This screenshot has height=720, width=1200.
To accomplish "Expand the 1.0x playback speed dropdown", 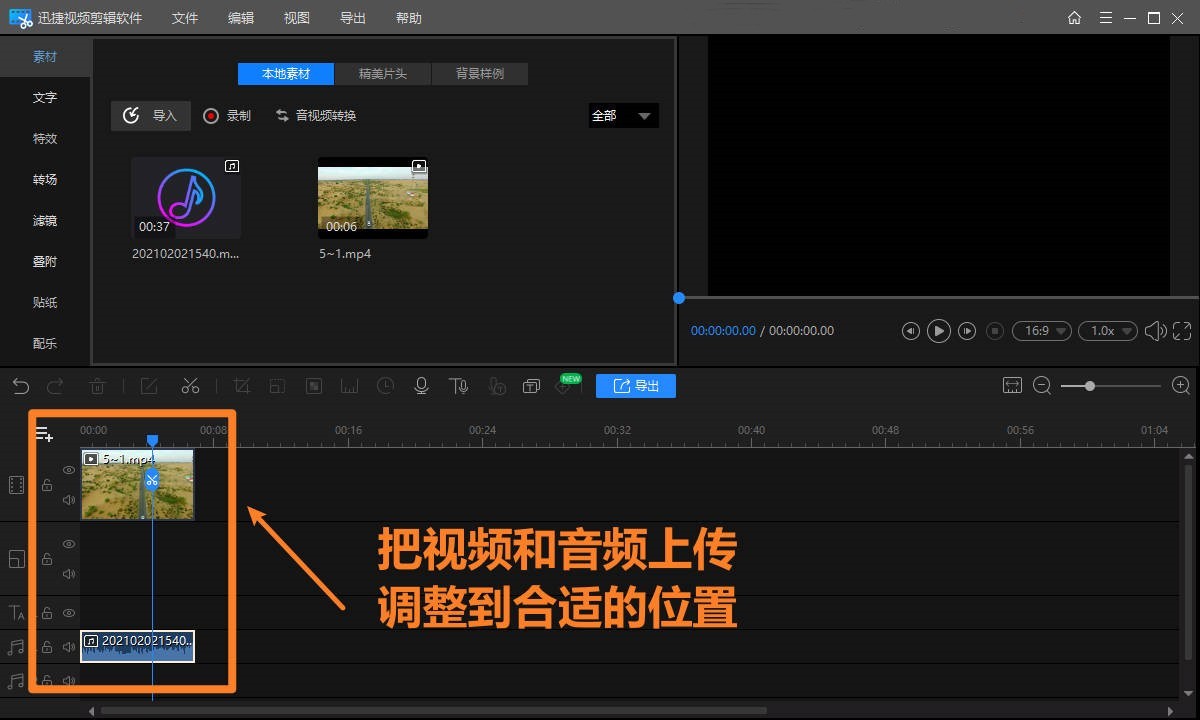I will pos(1108,330).
